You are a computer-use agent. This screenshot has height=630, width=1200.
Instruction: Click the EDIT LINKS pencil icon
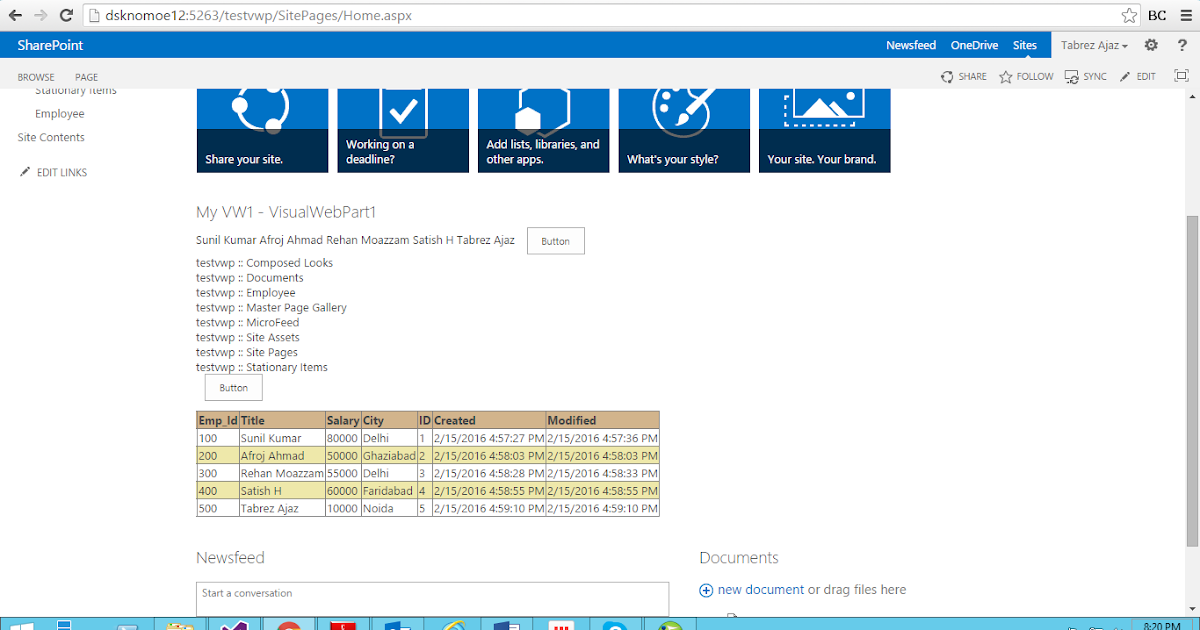25,171
